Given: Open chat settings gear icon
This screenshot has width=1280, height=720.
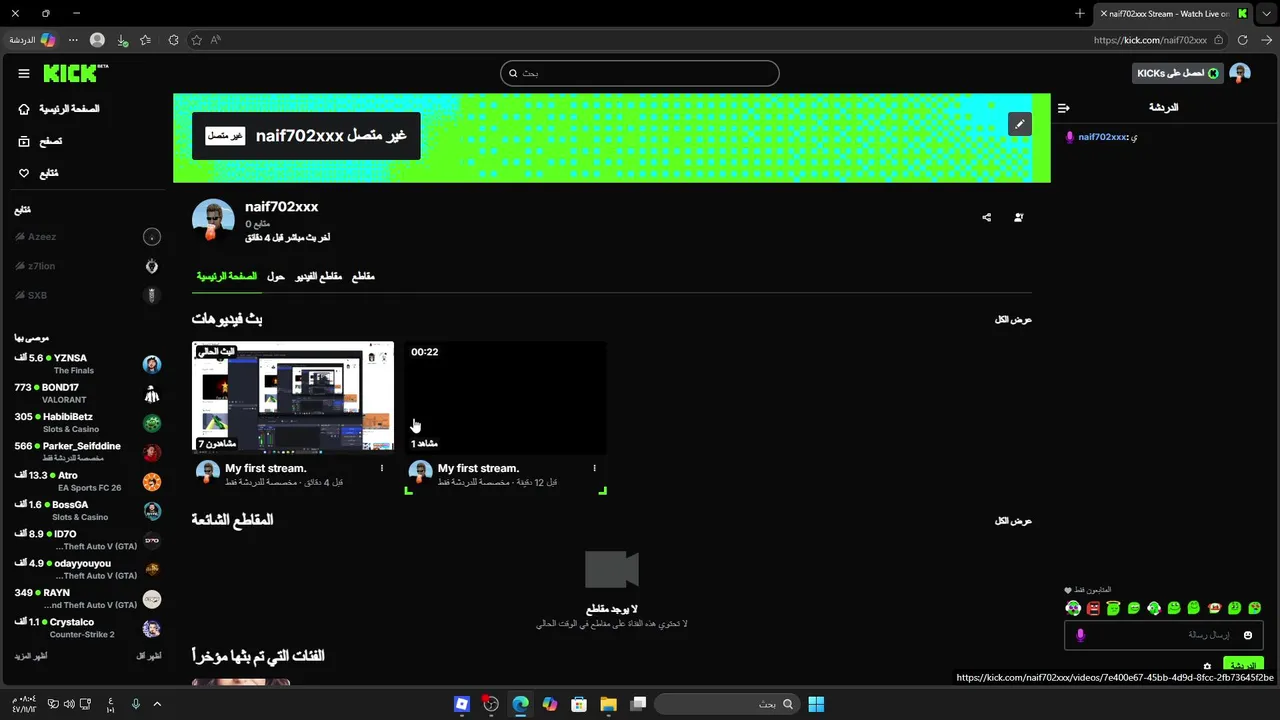Looking at the screenshot, I should tap(1207, 666).
